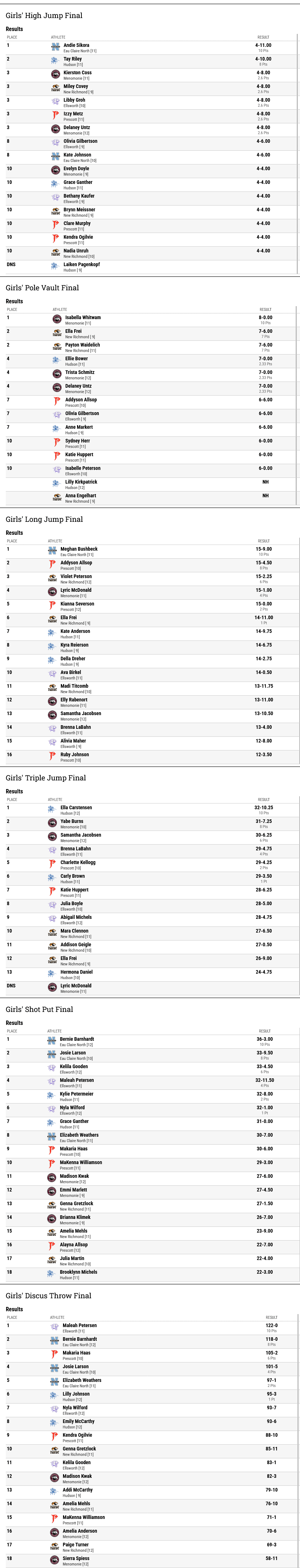300x1568 pixels.
Task: Click RESULT column header in High Jump table
Action: (263, 37)
